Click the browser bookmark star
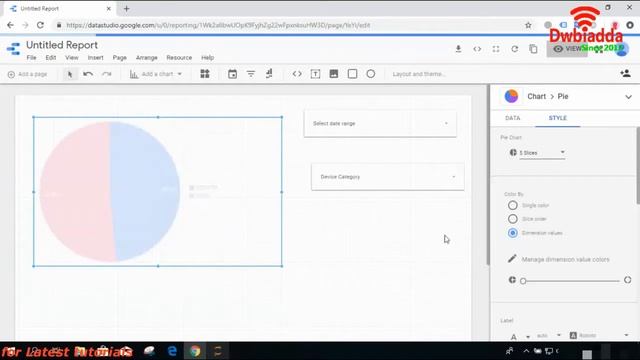 pyautogui.click(x=528, y=25)
